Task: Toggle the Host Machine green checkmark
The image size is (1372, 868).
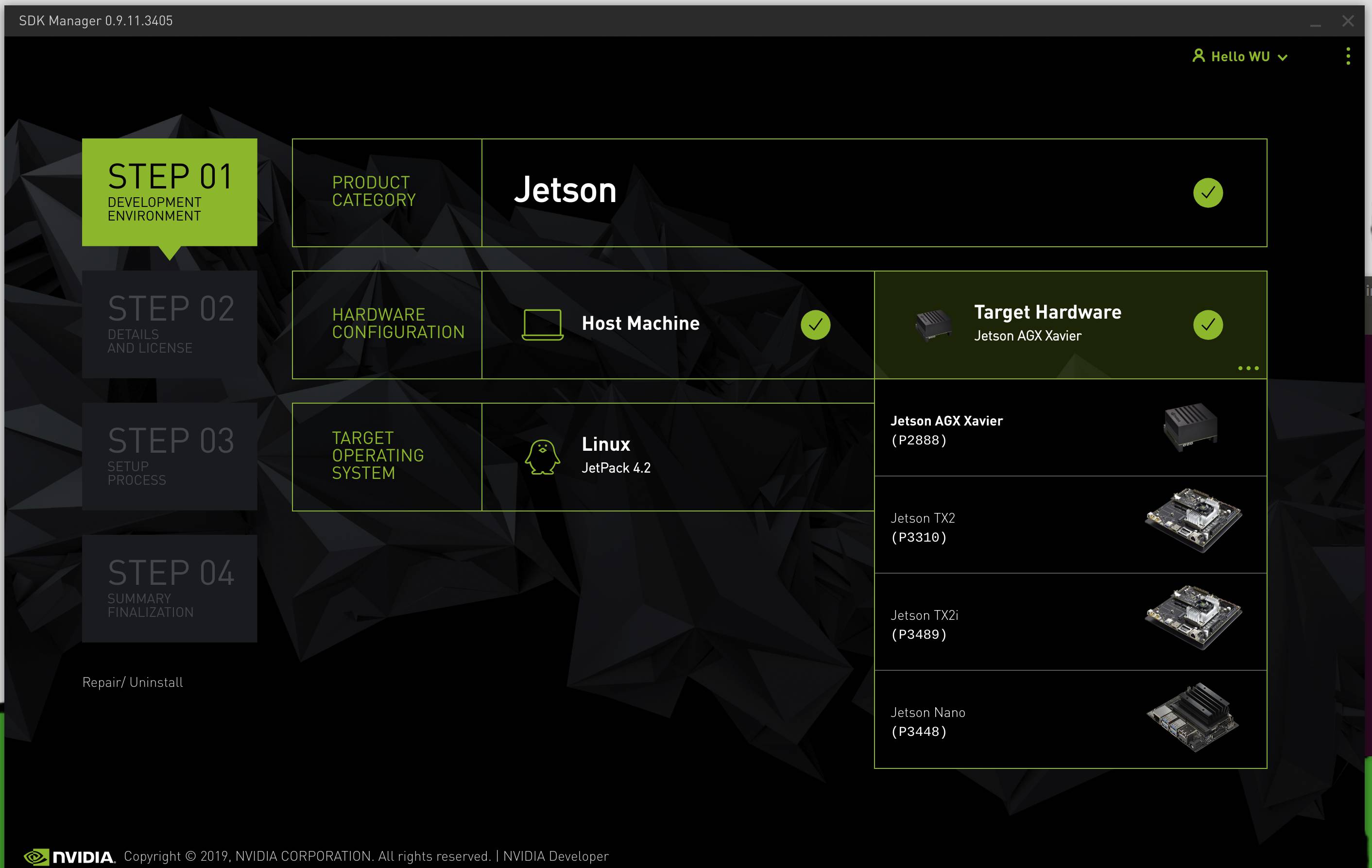Action: coord(815,324)
